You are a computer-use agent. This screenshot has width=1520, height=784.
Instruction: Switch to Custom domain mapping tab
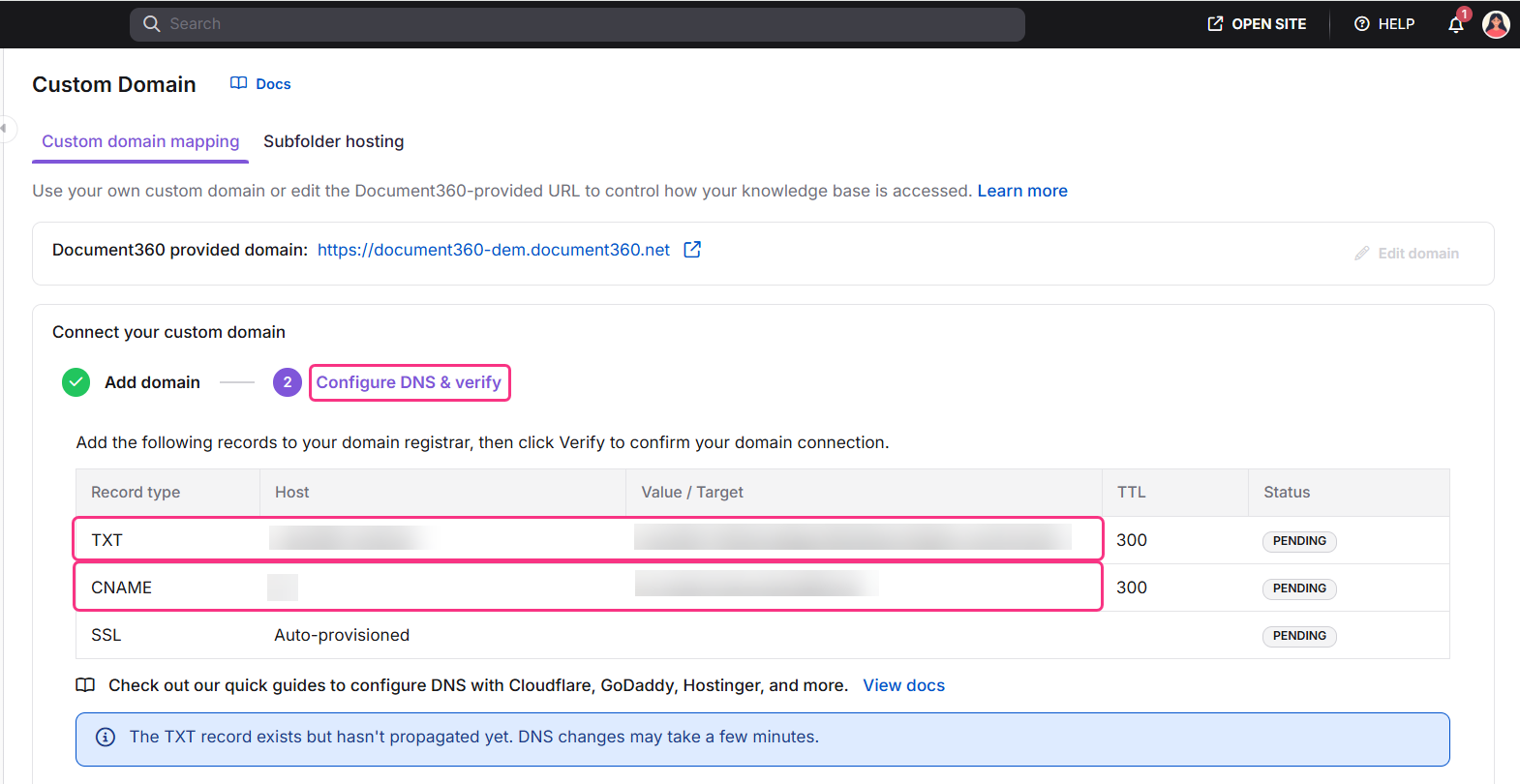pos(140,141)
